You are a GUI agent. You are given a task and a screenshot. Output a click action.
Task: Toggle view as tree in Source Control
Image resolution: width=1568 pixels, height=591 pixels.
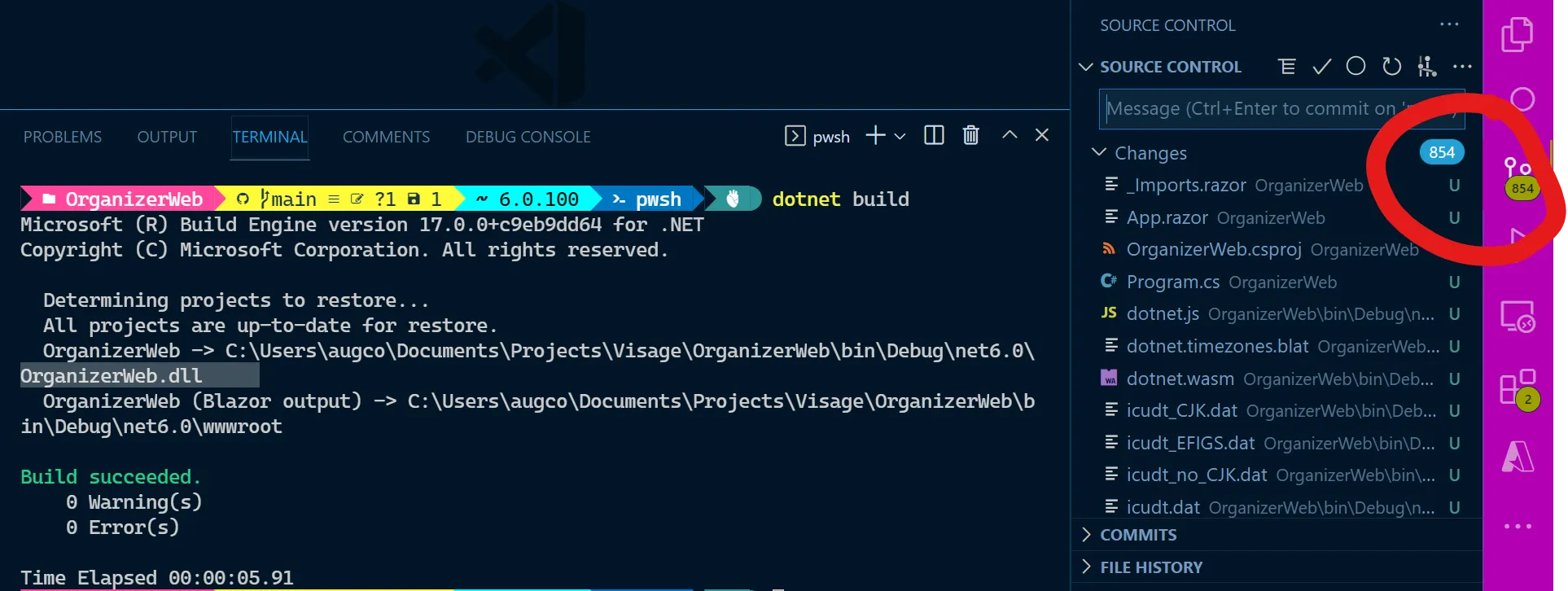click(x=1287, y=67)
